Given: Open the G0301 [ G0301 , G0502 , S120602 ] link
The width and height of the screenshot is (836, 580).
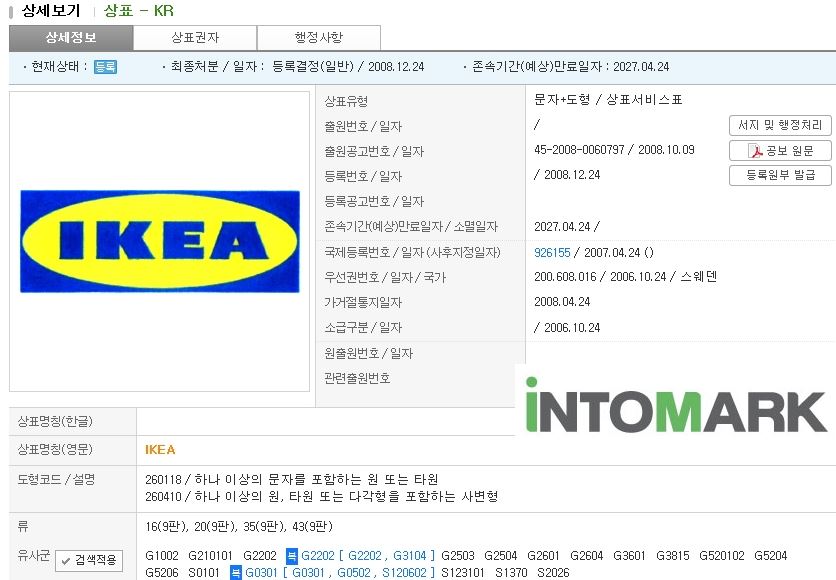Looking at the screenshot, I should click(x=340, y=573).
